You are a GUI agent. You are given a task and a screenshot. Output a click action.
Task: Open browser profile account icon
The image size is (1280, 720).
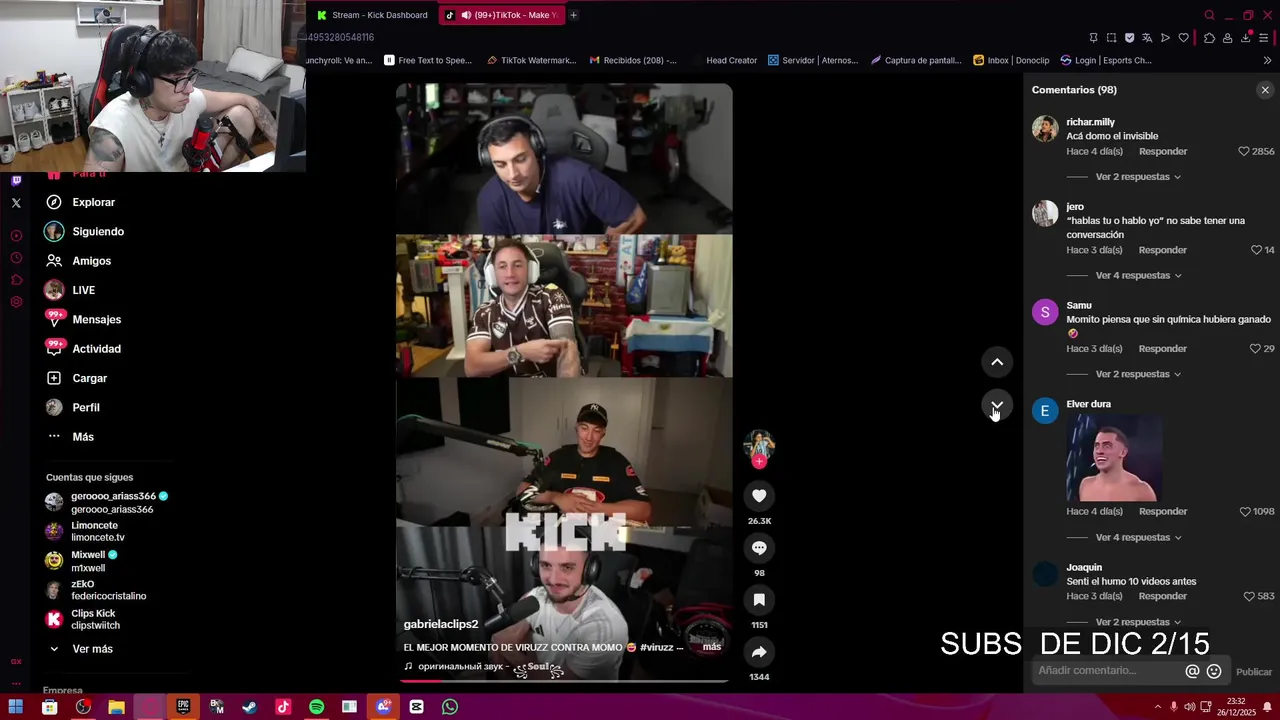[x=1227, y=38]
